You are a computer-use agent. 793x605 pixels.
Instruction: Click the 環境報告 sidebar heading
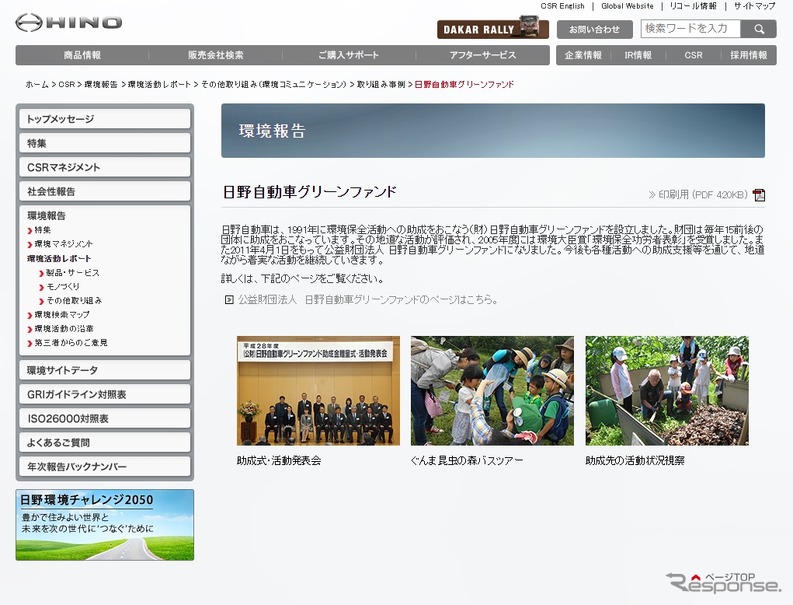click(x=47, y=216)
